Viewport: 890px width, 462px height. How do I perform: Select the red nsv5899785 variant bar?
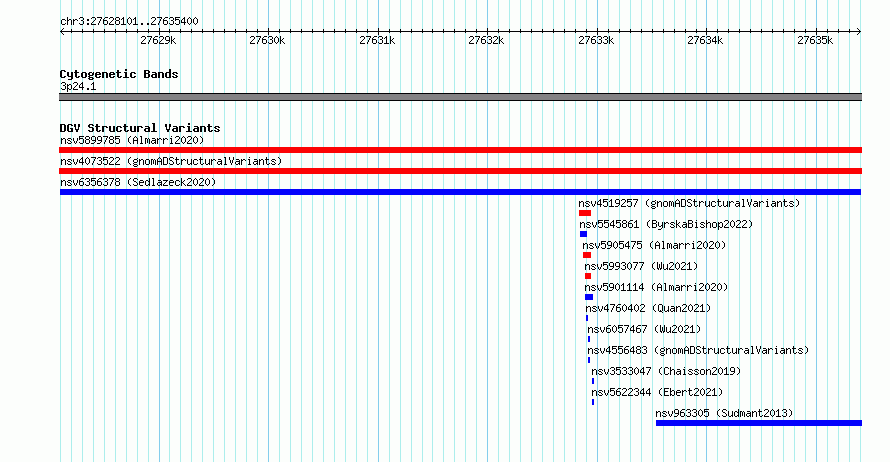[x=460, y=150]
